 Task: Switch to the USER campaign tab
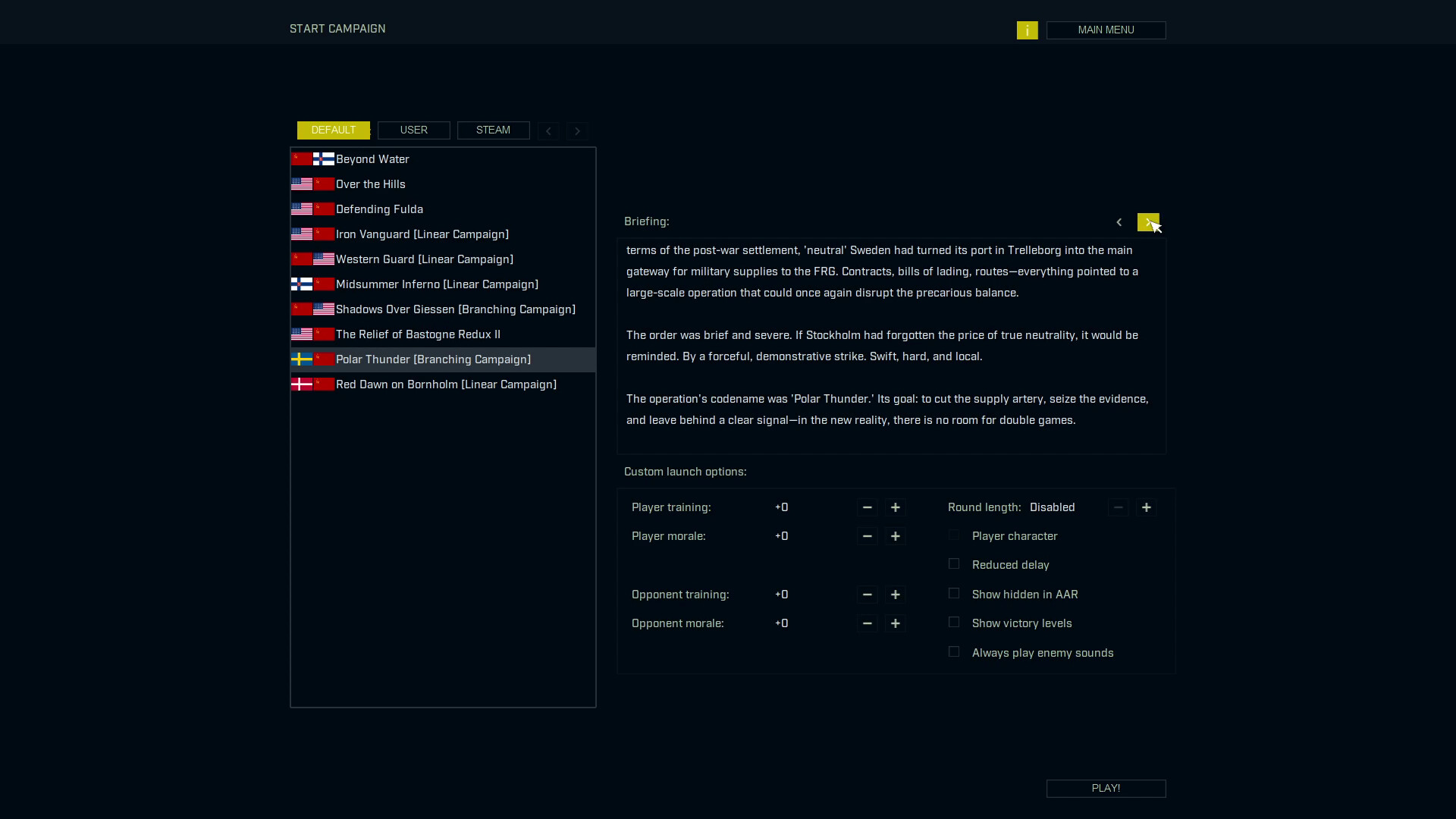(413, 130)
